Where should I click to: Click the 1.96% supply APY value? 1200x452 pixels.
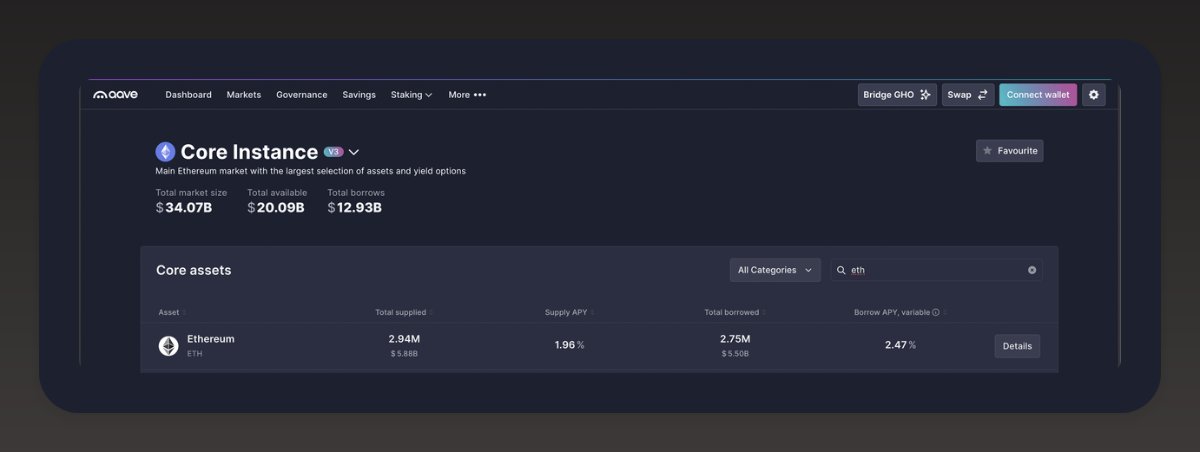(x=569, y=345)
